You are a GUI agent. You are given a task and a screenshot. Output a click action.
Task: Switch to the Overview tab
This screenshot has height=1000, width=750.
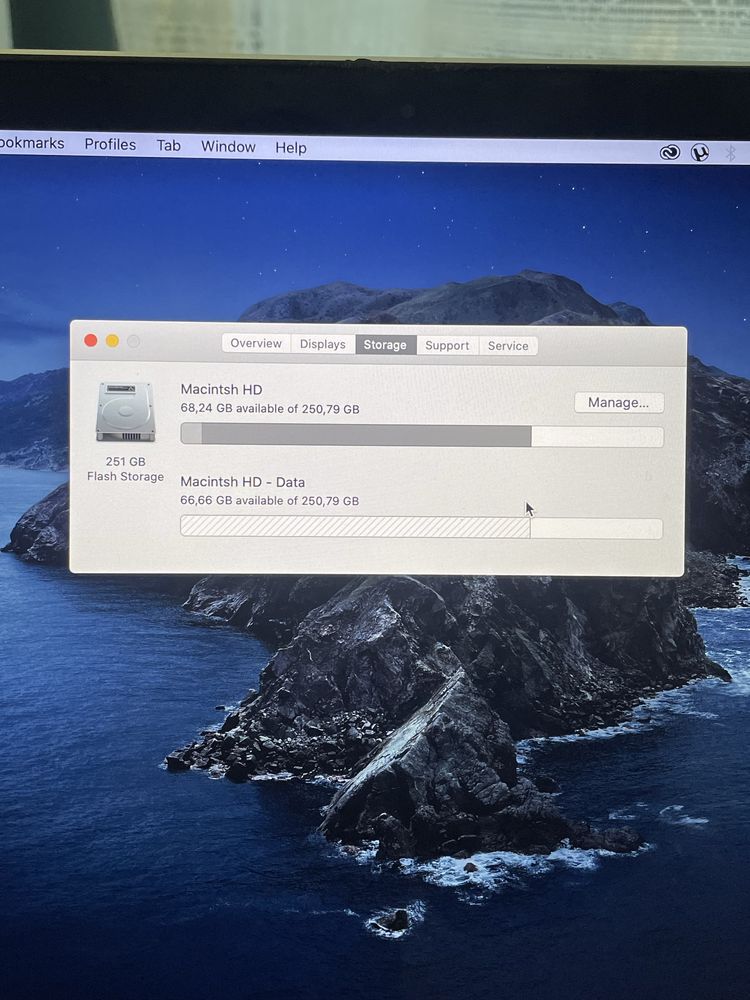(256, 343)
